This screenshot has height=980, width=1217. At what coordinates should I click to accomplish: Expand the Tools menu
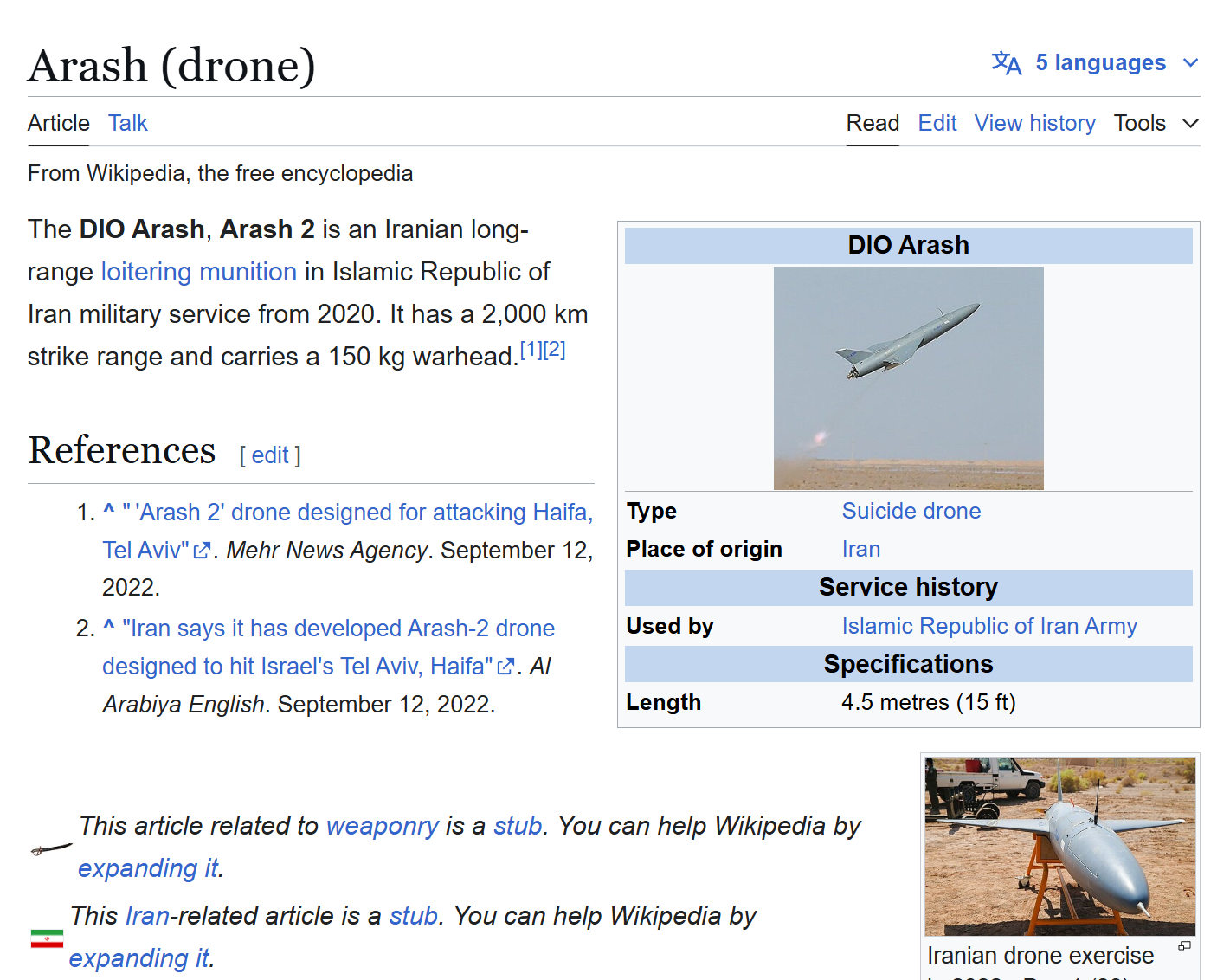click(x=1156, y=123)
